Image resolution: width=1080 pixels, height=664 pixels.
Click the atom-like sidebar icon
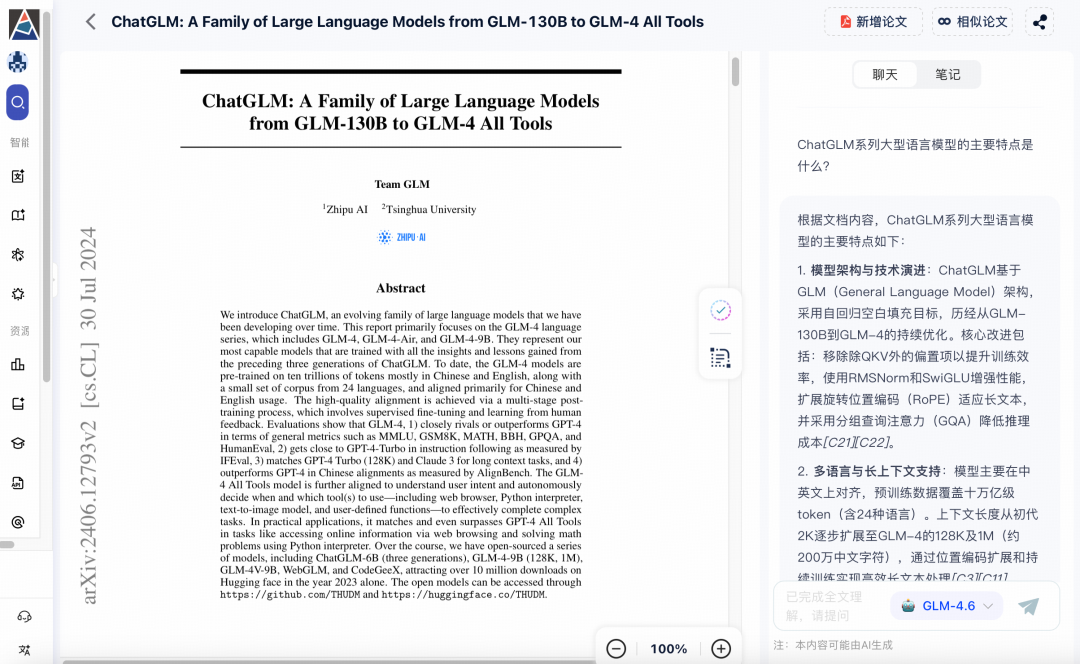pos(18,255)
